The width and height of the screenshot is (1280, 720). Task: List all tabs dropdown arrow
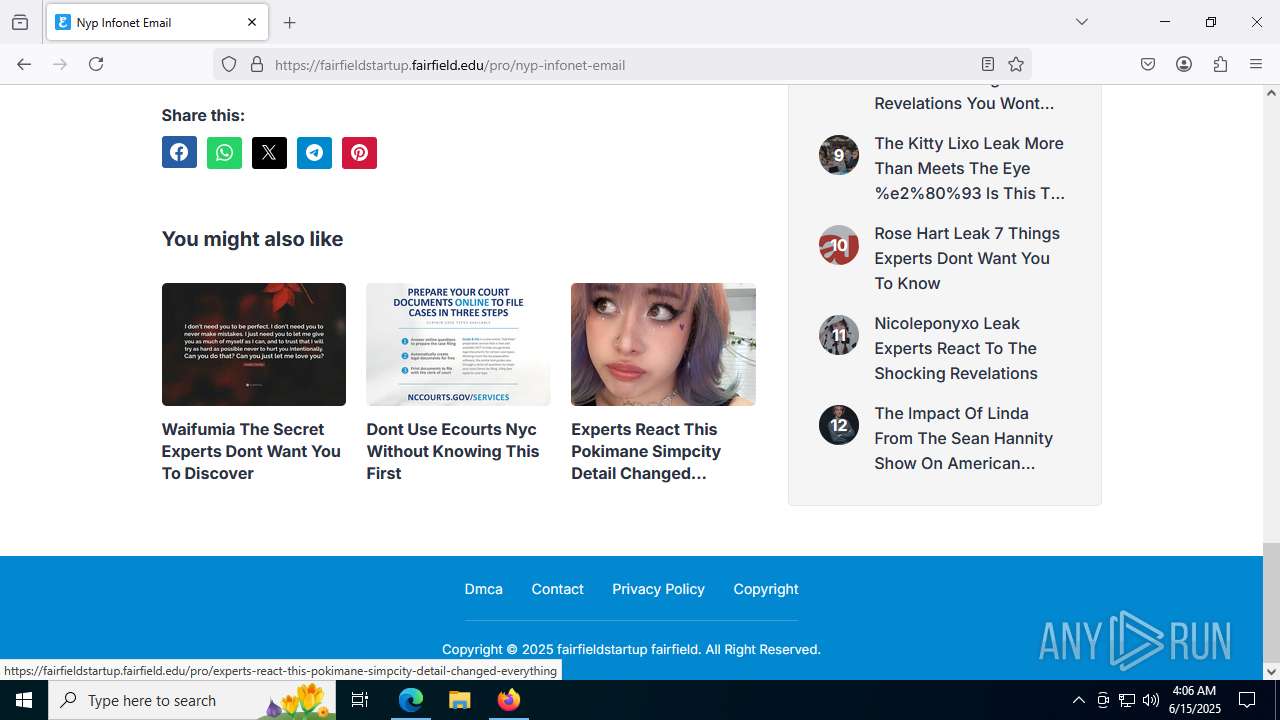[x=1081, y=22]
